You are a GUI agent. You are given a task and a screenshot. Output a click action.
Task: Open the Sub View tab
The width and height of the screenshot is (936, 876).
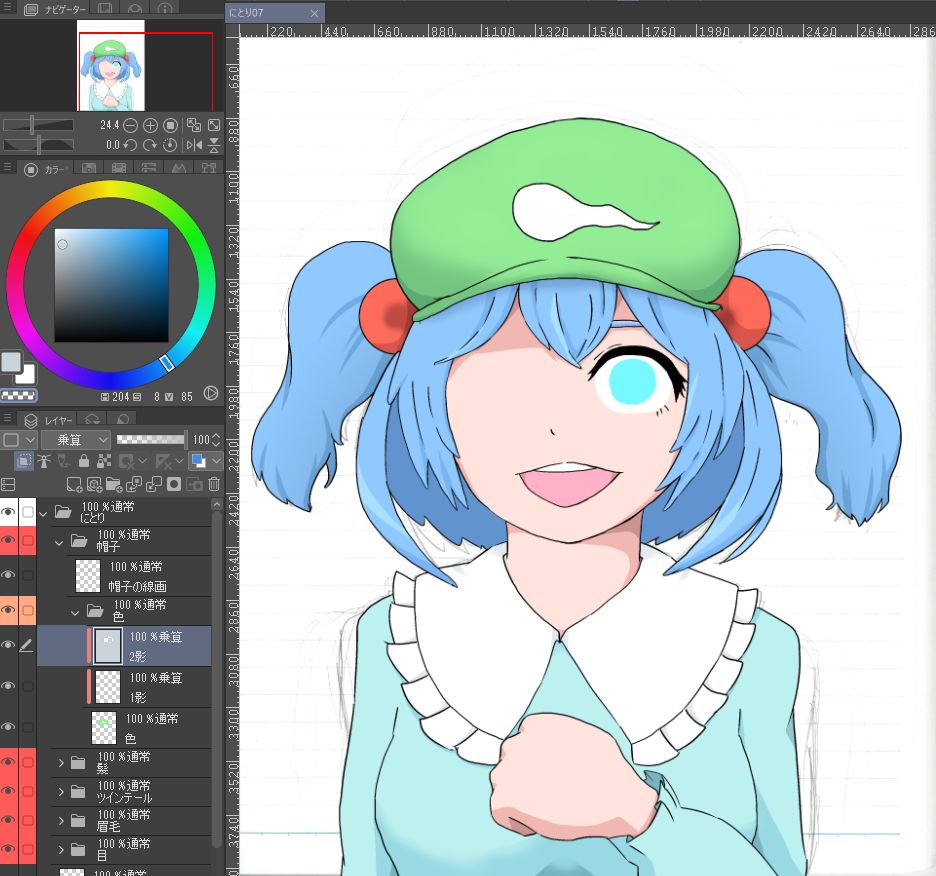click(105, 8)
